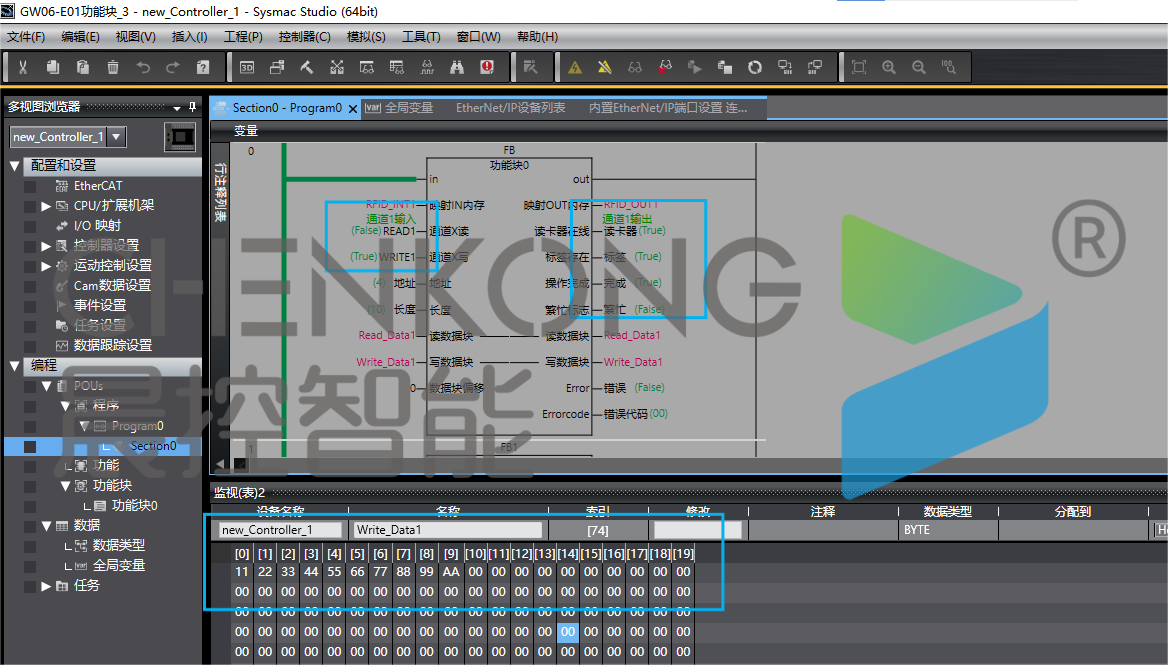Close the Section0 - Program0 tab

353,109
